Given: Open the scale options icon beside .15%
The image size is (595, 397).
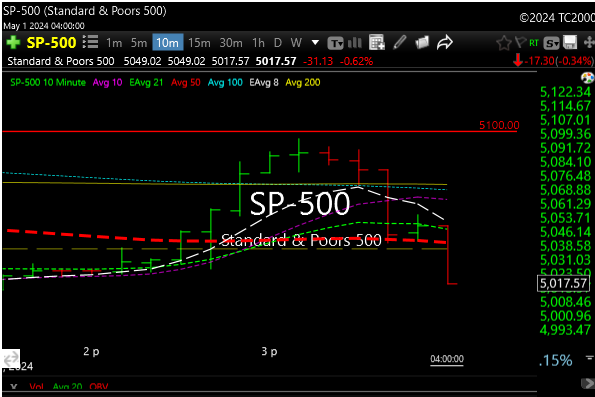Looking at the screenshot, I should tap(589, 358).
